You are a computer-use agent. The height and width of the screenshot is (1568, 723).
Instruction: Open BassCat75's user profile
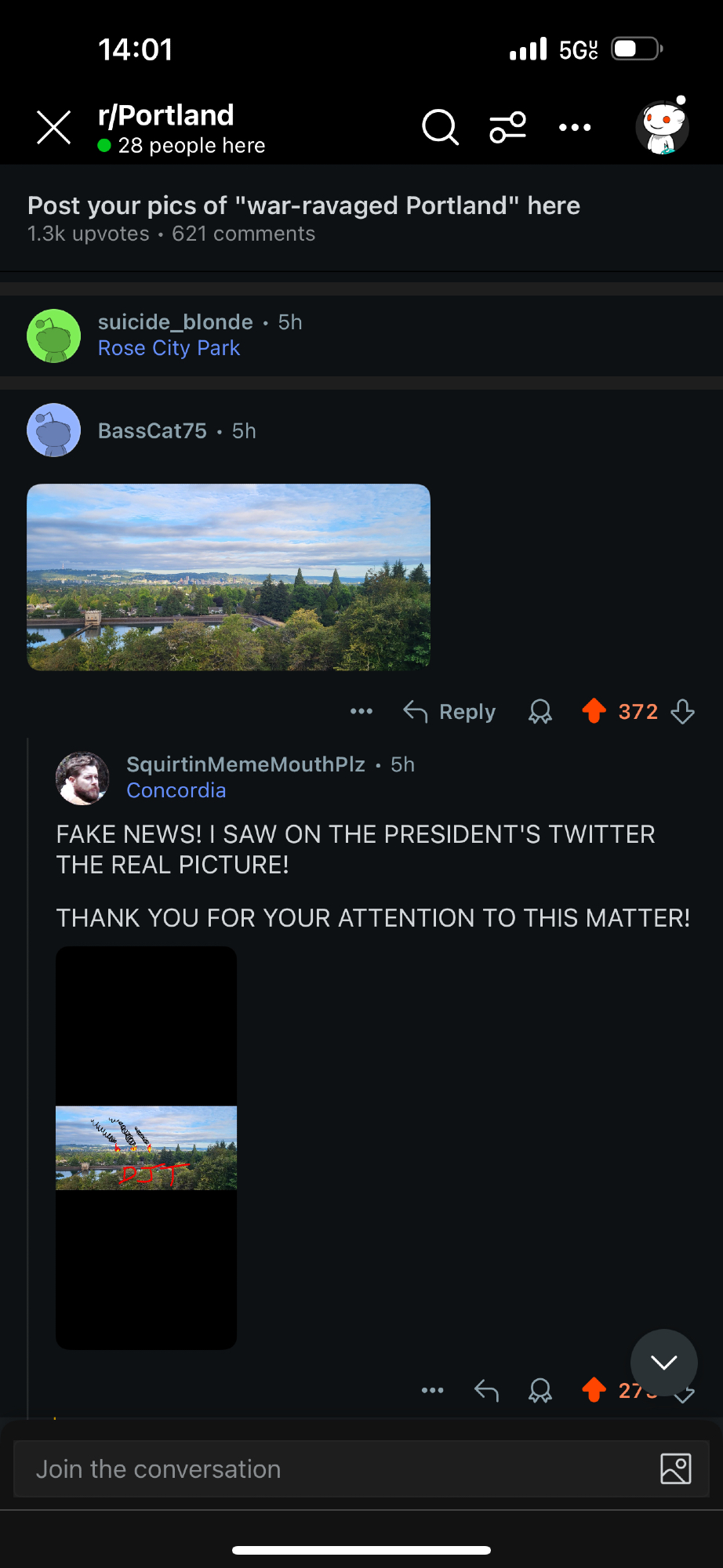(152, 431)
